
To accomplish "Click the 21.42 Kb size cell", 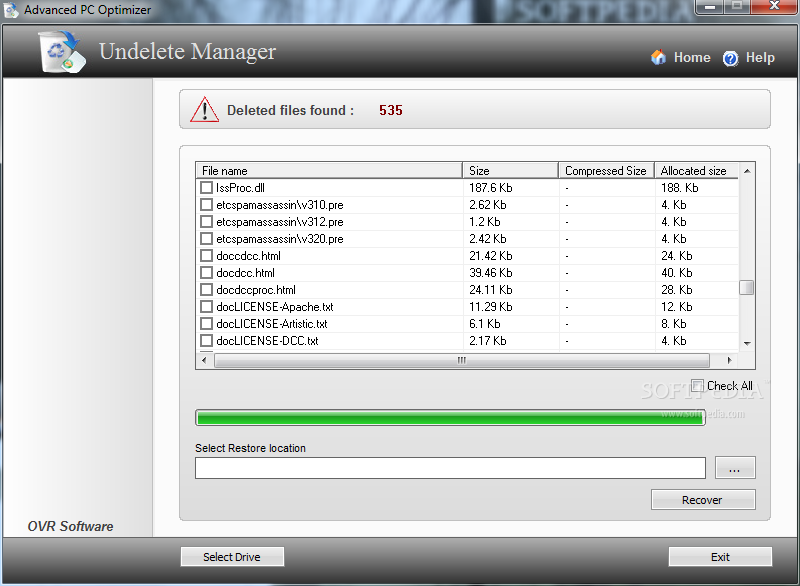I will (x=490, y=256).
